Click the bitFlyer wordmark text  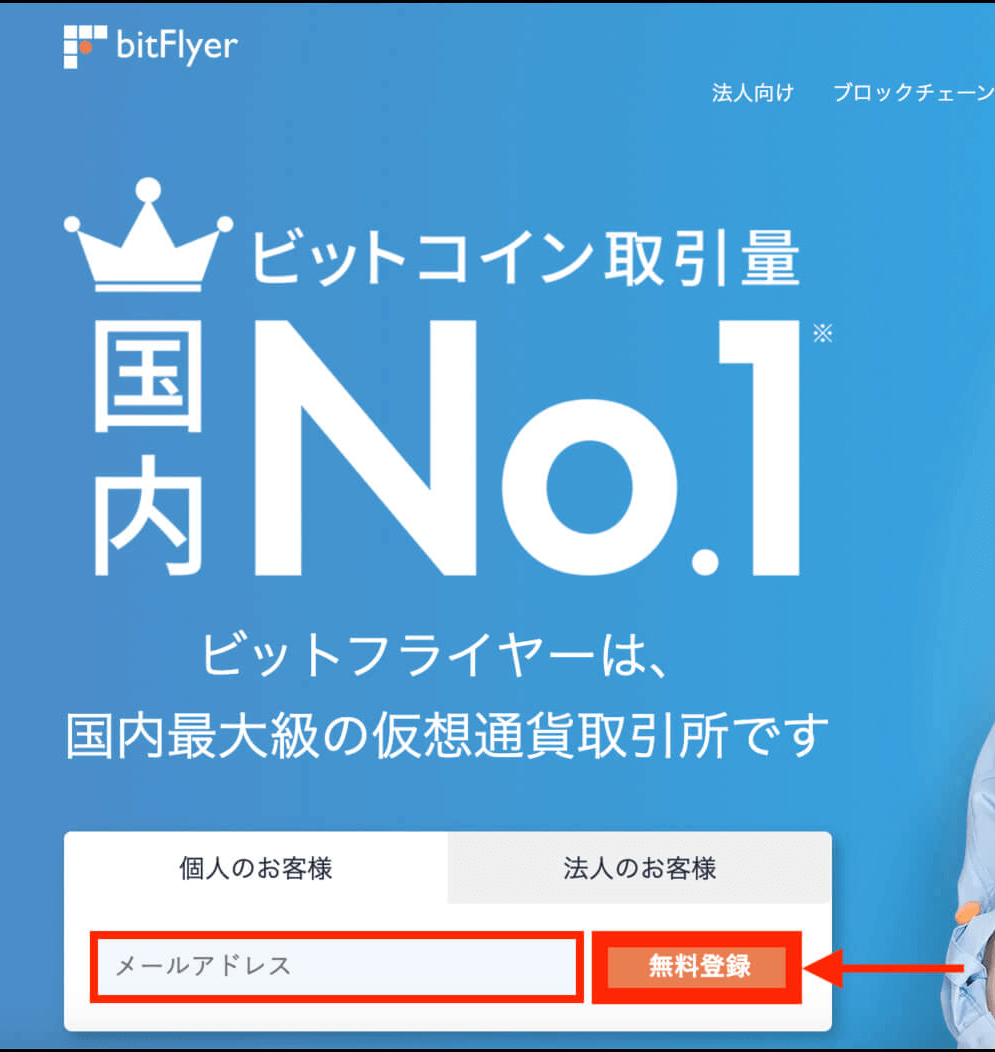click(x=177, y=46)
